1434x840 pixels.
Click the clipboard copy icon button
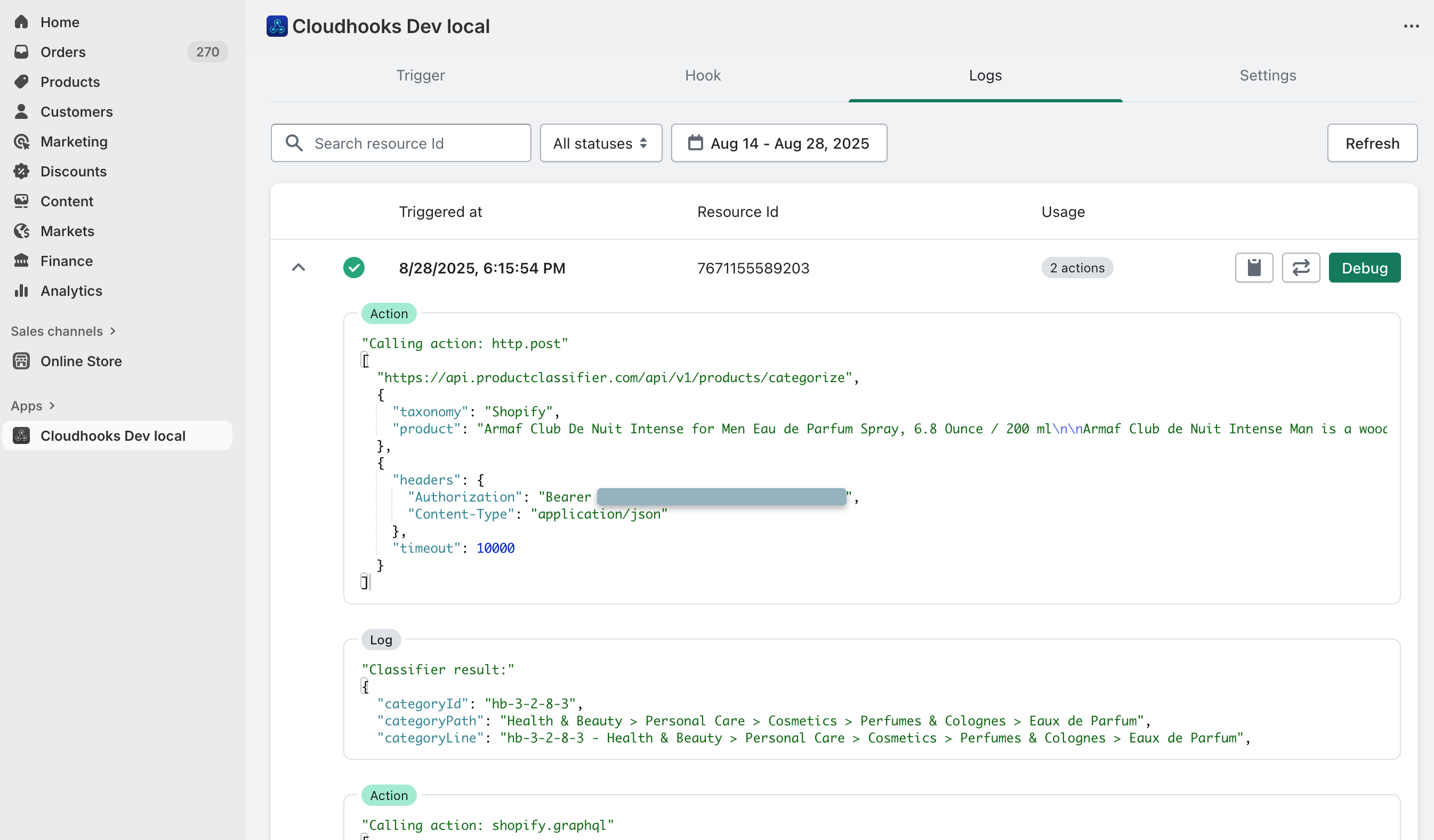tap(1254, 268)
